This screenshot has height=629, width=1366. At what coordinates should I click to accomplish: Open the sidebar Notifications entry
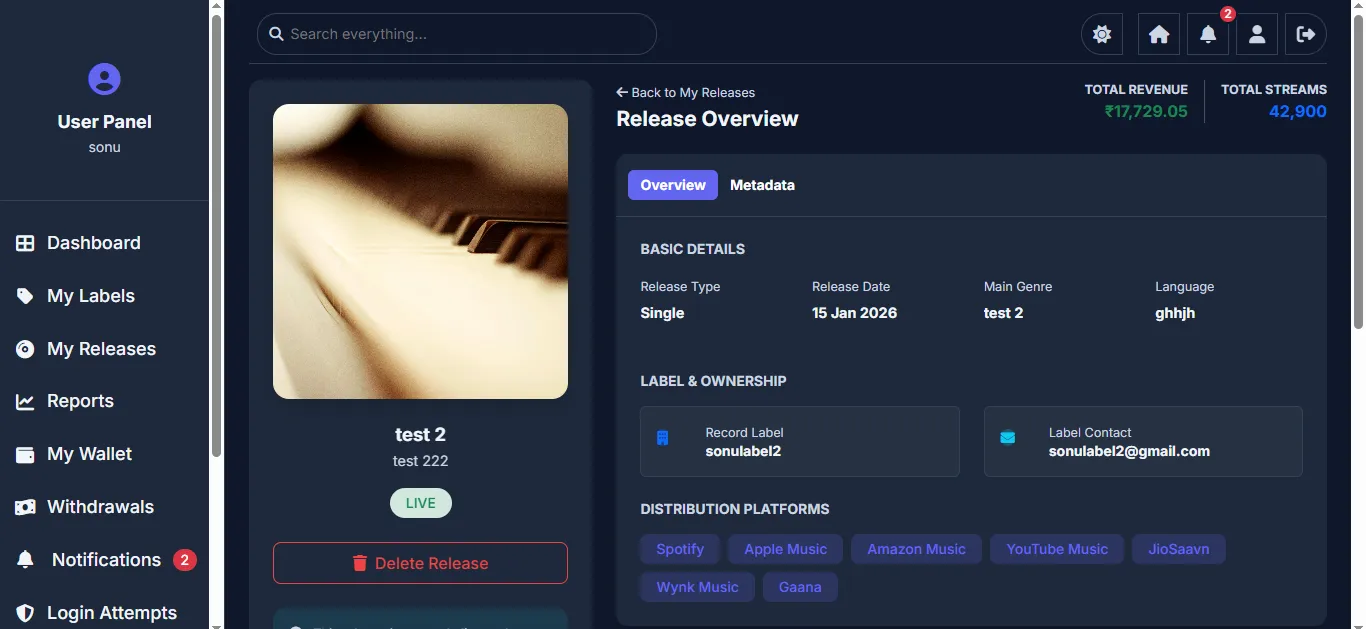105,560
